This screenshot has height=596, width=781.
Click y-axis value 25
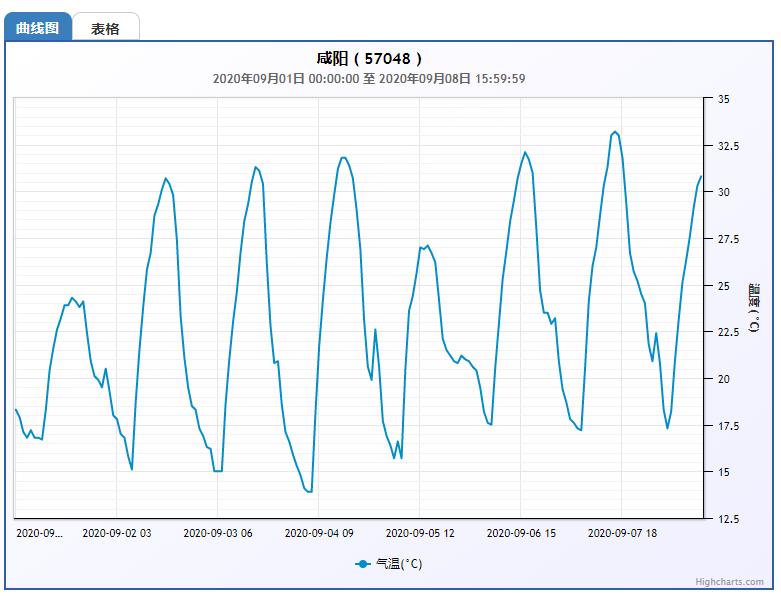pyautogui.click(x=723, y=286)
